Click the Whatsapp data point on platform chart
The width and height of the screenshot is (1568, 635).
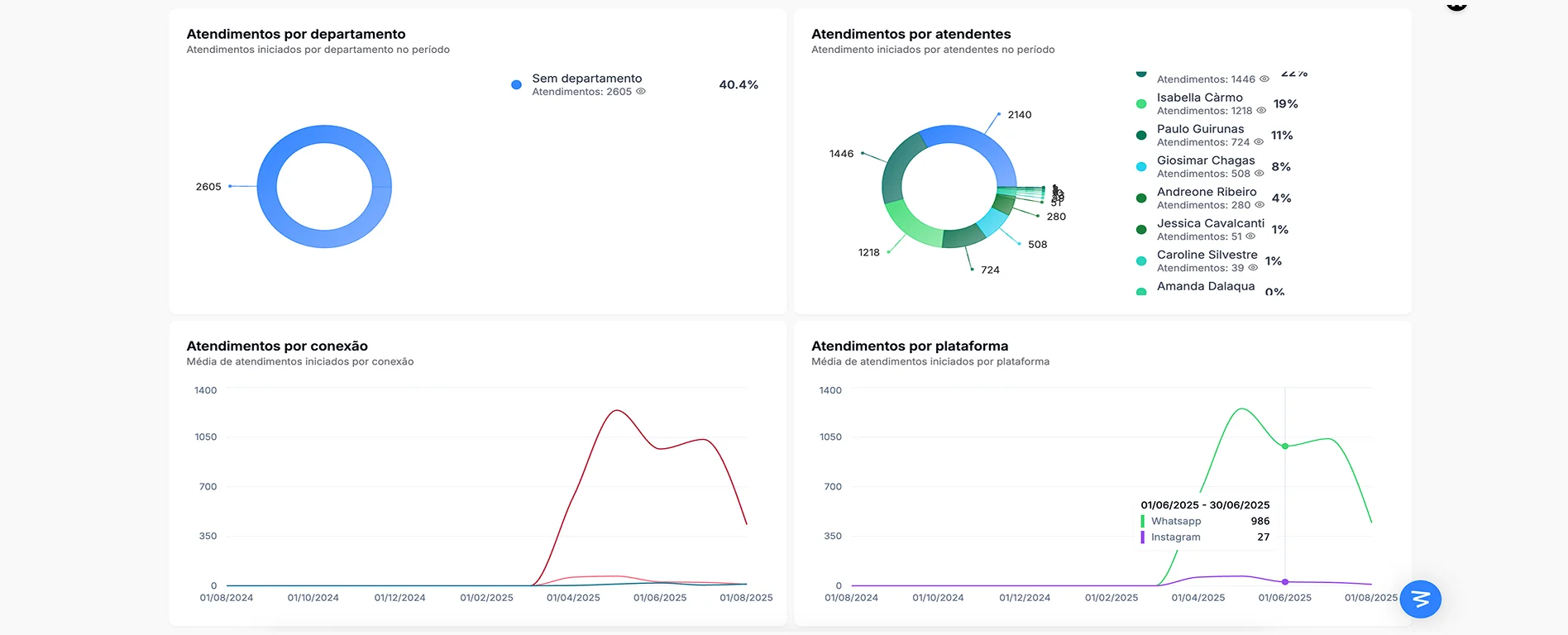[1285, 446]
